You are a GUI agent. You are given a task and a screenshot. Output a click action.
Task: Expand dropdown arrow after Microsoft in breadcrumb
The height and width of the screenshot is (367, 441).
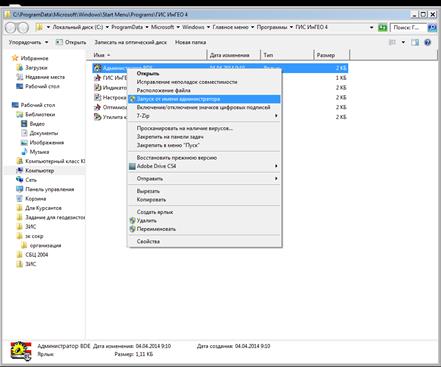point(178,27)
